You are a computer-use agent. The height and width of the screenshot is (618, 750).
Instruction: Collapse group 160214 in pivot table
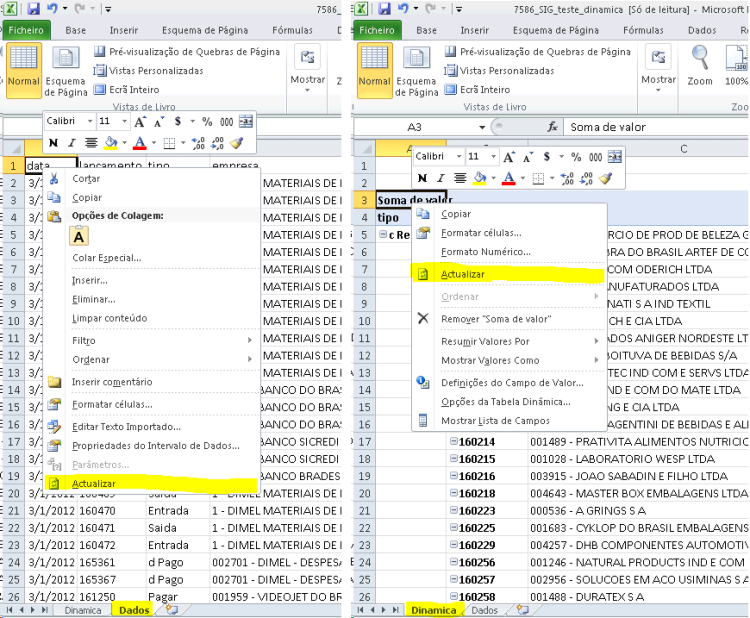click(x=453, y=441)
